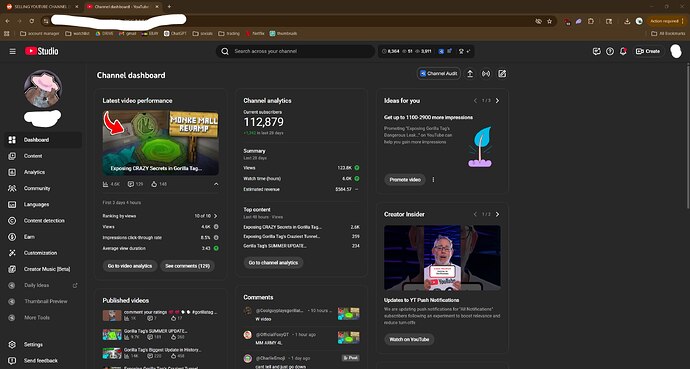Screen dimensions: 690x369
Task: Click the W video comment thumbnail
Action: tap(349, 314)
